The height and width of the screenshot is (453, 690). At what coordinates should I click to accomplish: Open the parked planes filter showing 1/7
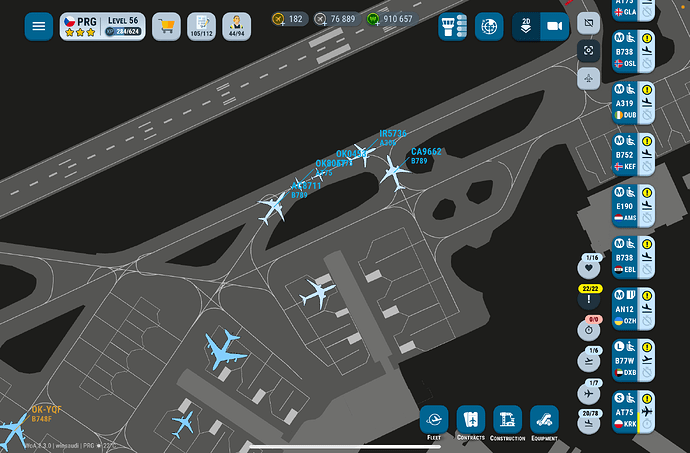(589, 392)
